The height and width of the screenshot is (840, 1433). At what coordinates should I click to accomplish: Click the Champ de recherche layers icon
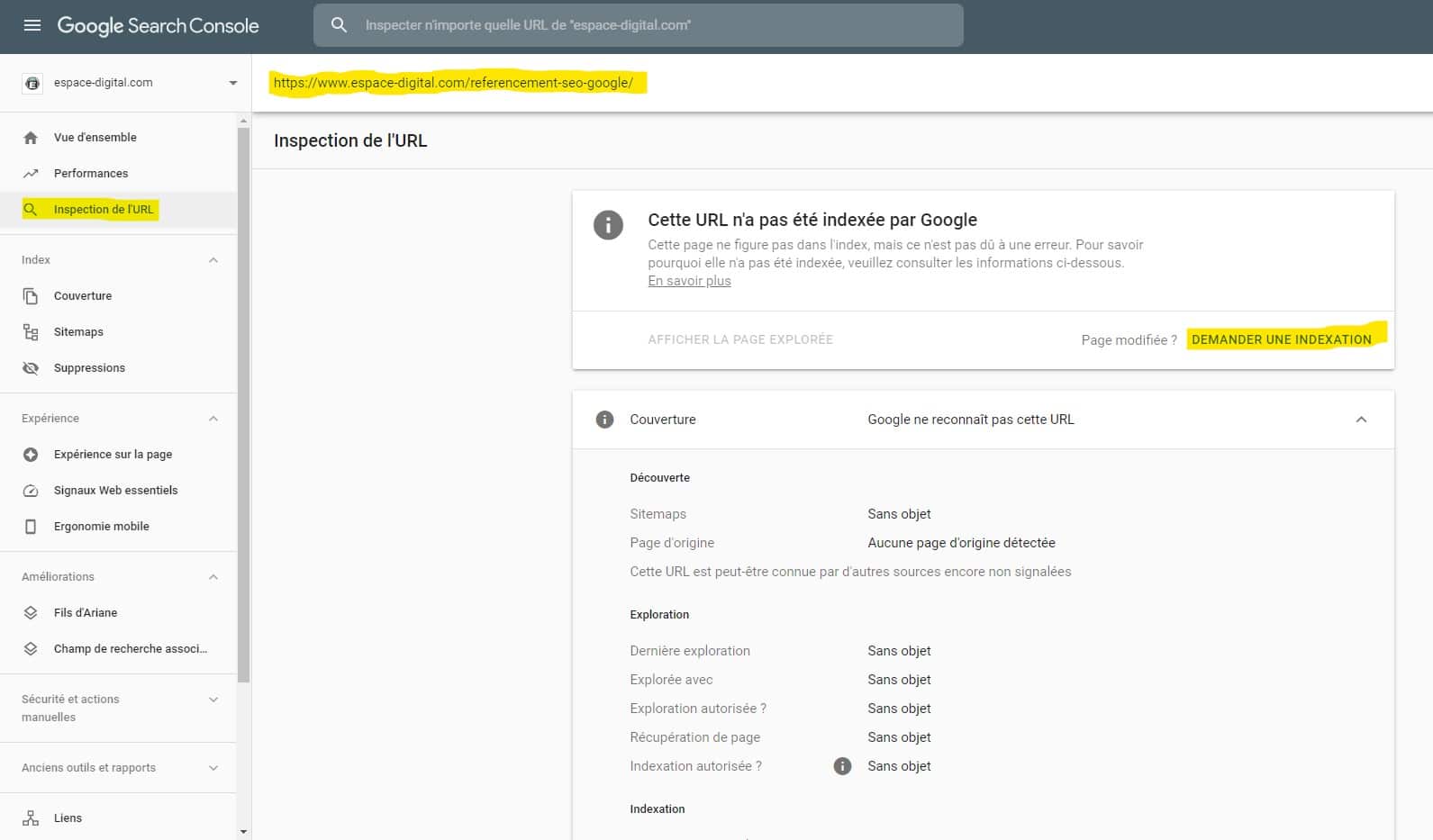[31, 649]
